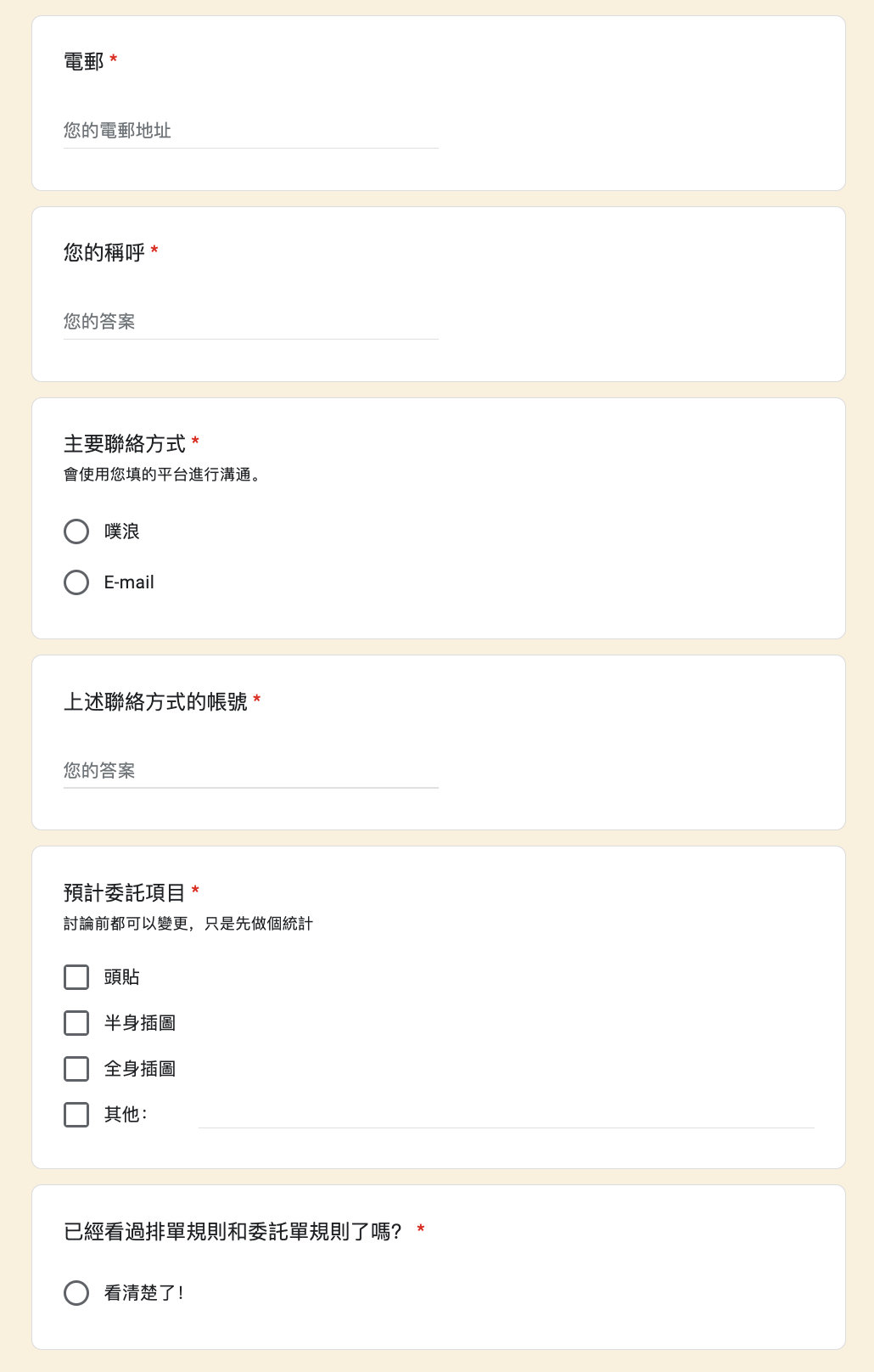Select the 噗浪 radio option
The width and height of the screenshot is (874, 1372).
76,531
